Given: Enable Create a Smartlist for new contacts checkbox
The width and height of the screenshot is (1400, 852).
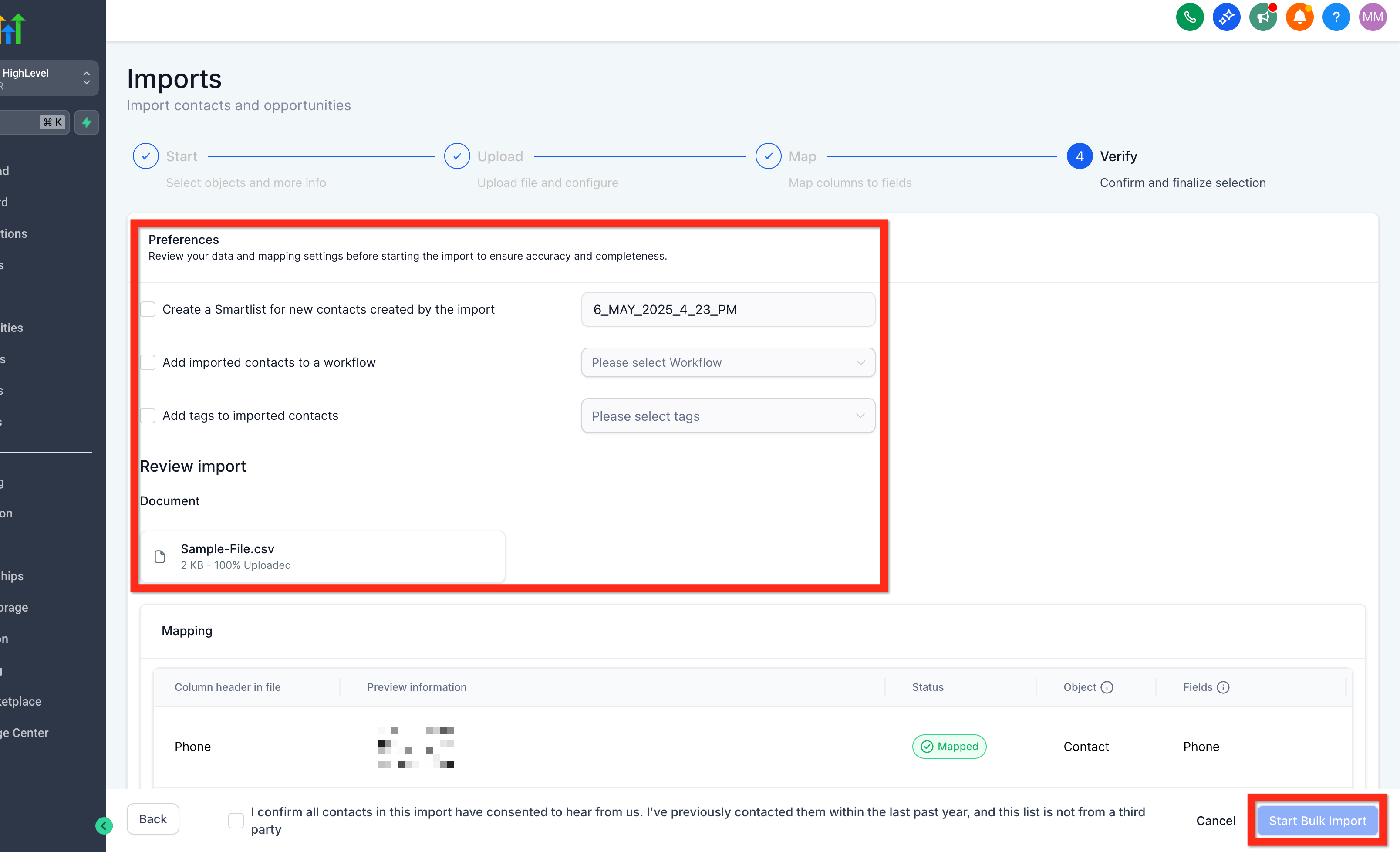Looking at the screenshot, I should click(x=148, y=309).
